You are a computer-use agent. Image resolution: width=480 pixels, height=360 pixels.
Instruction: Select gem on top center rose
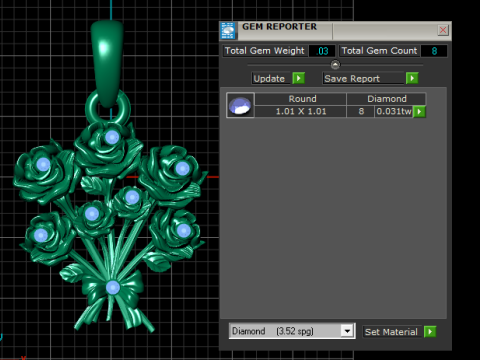[x=112, y=137]
